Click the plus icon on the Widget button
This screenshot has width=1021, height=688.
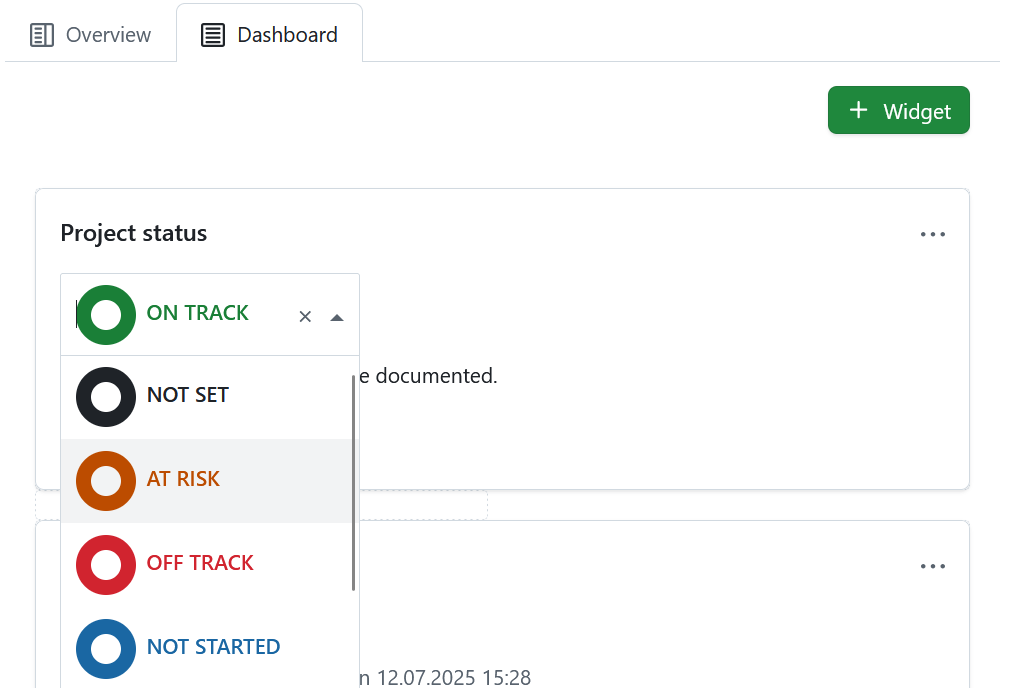point(858,110)
